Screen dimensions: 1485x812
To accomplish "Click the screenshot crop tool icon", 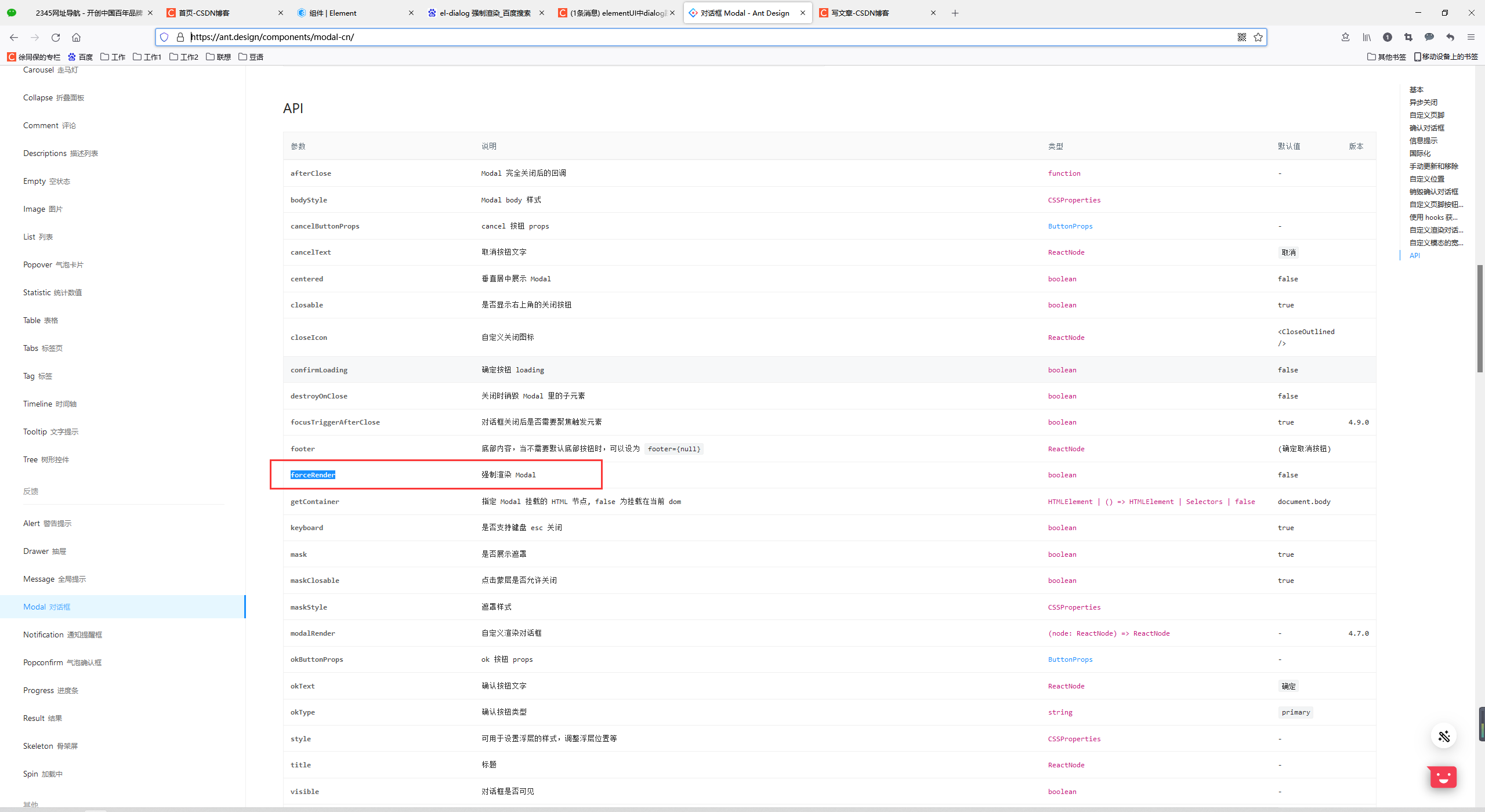I will click(x=1408, y=37).
